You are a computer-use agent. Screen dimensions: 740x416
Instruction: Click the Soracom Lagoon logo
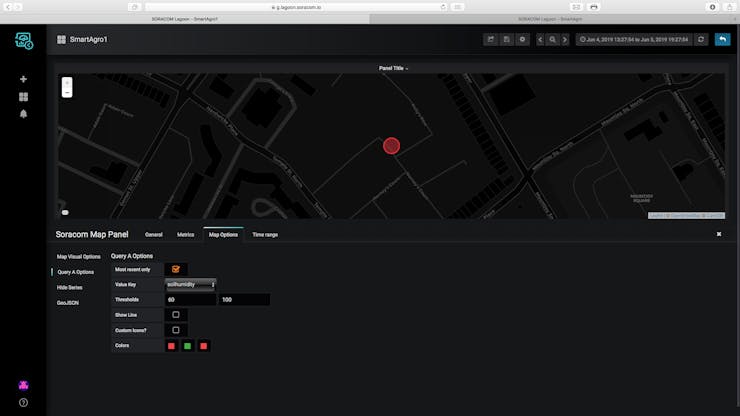pos(24,41)
